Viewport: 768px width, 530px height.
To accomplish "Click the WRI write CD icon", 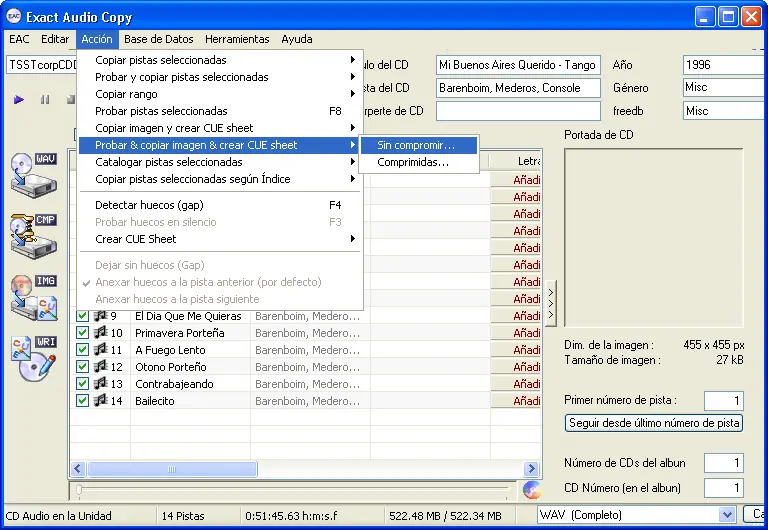I will 34,359.
